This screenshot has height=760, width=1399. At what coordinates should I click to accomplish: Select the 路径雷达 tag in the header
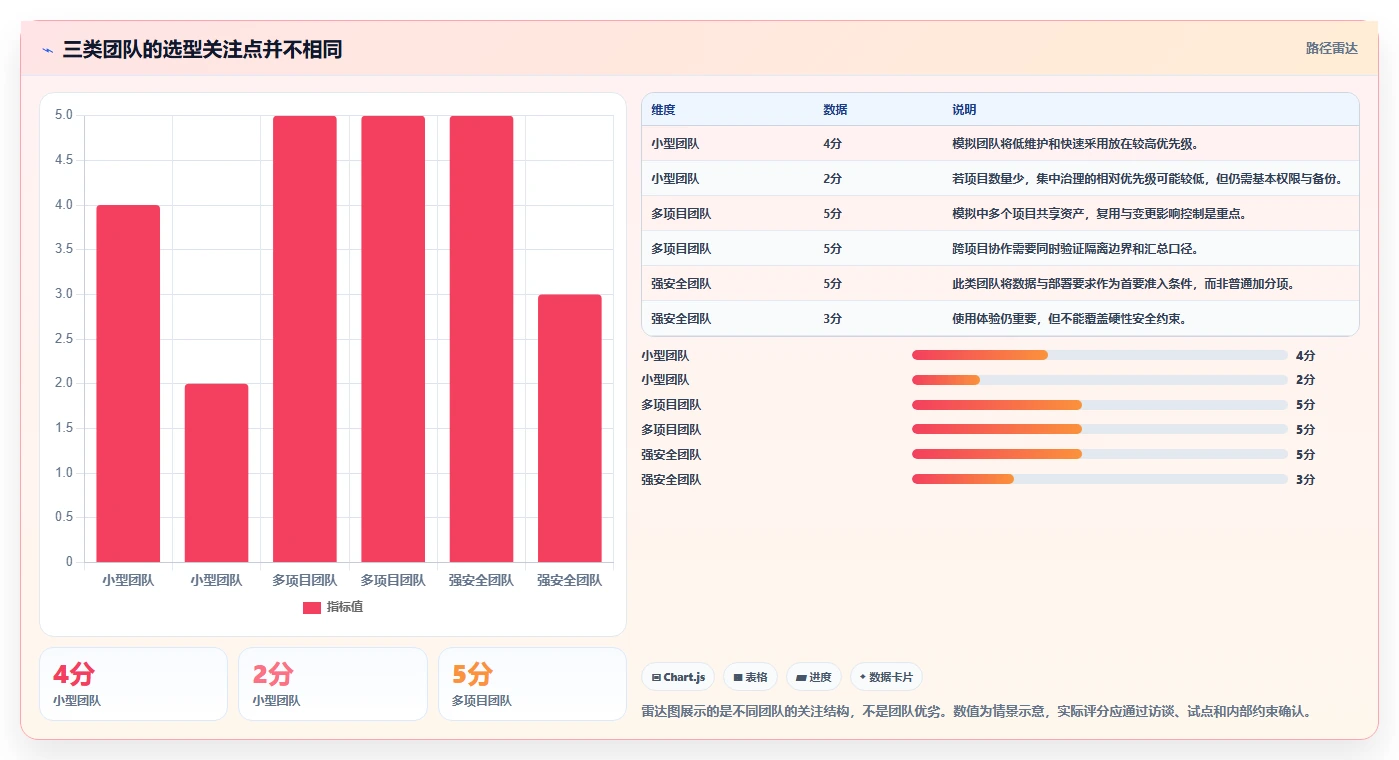(x=1331, y=48)
